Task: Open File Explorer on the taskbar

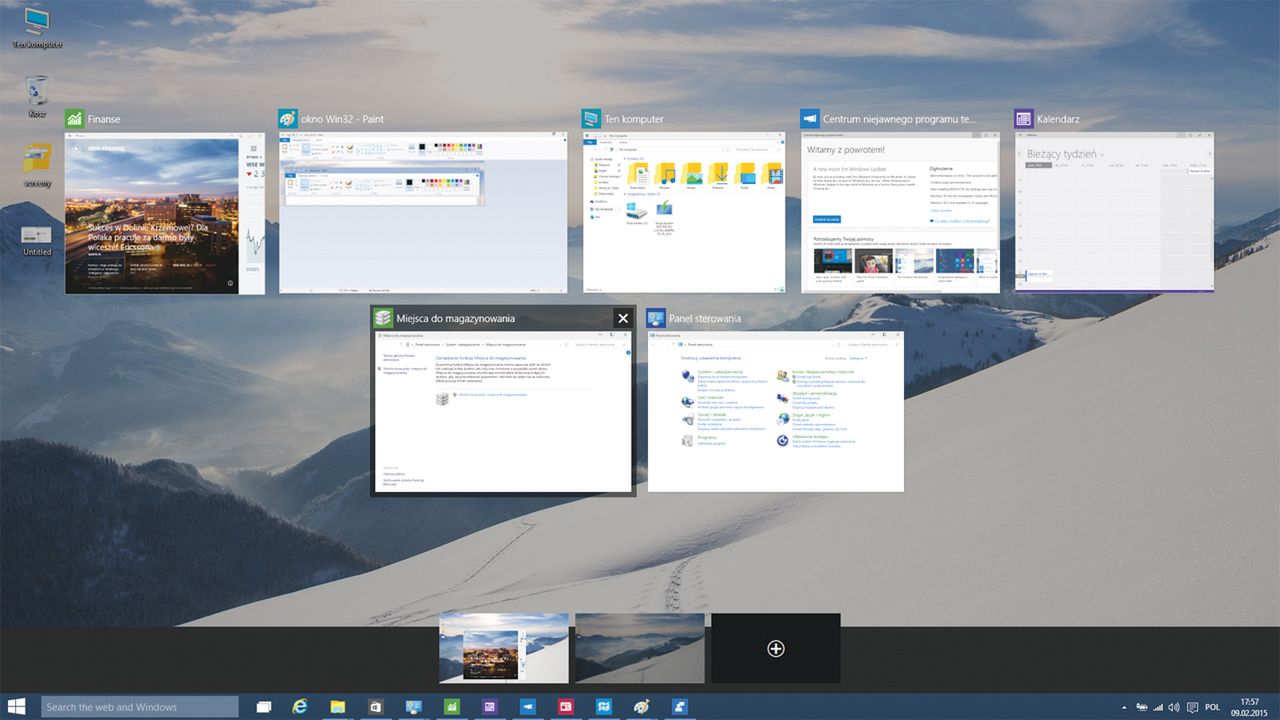Action: 338,707
